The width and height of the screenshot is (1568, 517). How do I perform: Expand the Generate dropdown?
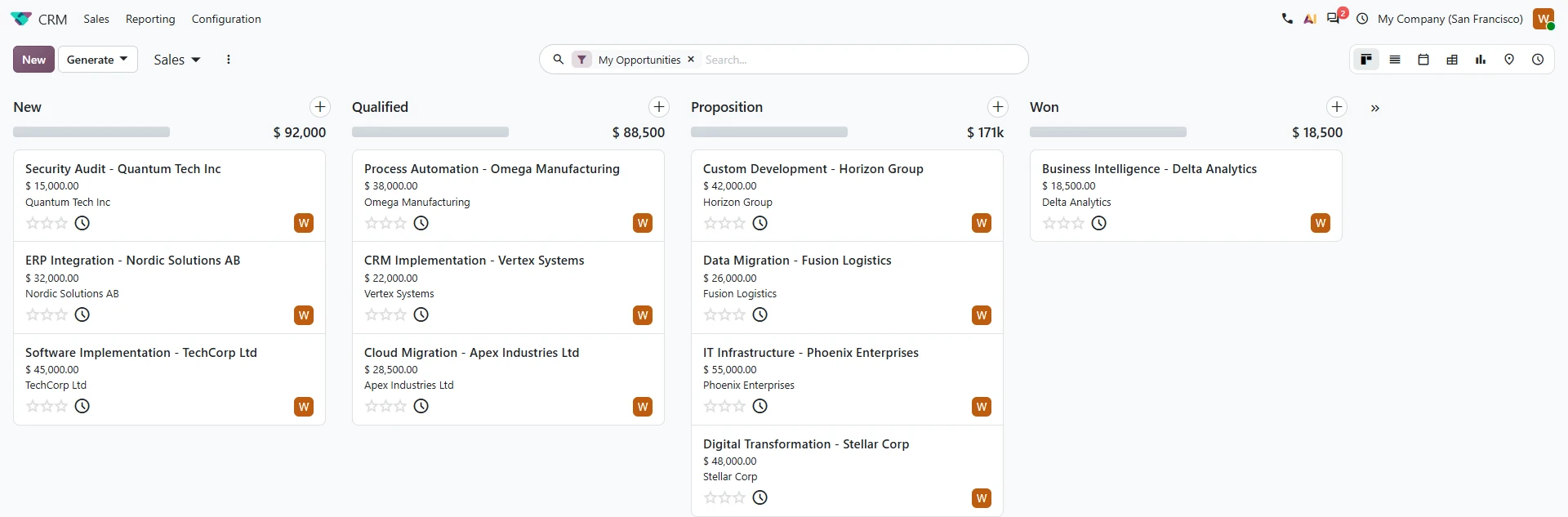tap(97, 60)
